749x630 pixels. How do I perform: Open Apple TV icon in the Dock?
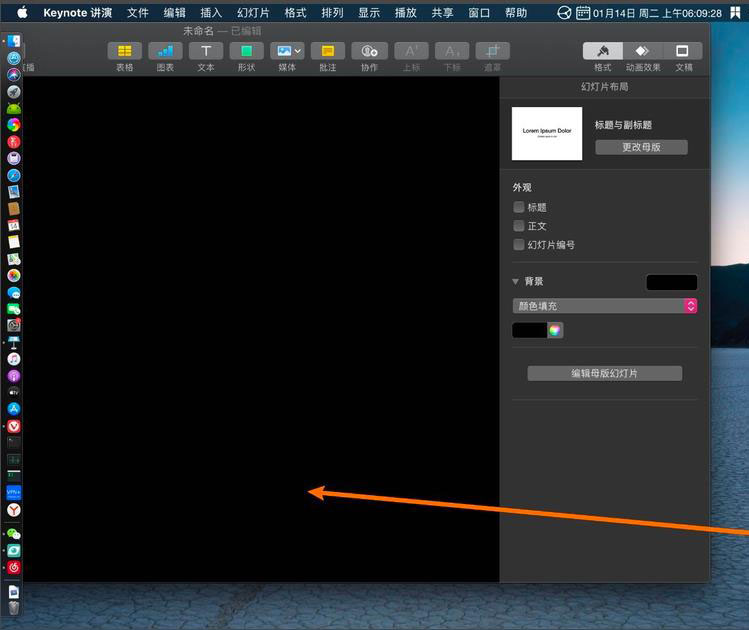tap(14, 392)
